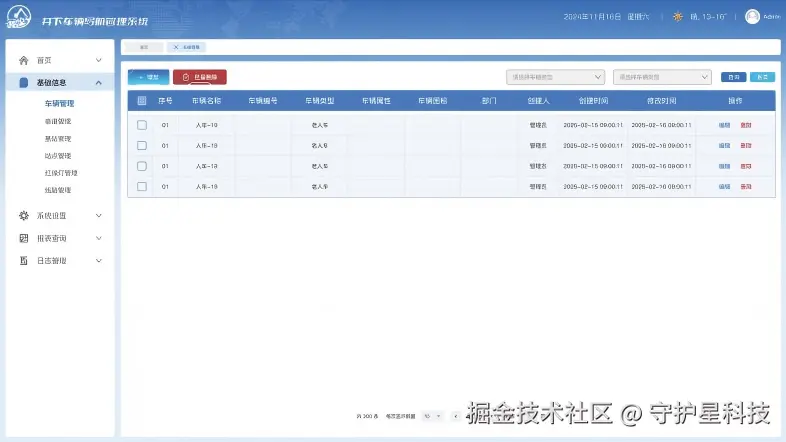Image resolution: width=786 pixels, height=442 pixels.
Task: Click the 车辆编号 column header
Action: click(263, 101)
